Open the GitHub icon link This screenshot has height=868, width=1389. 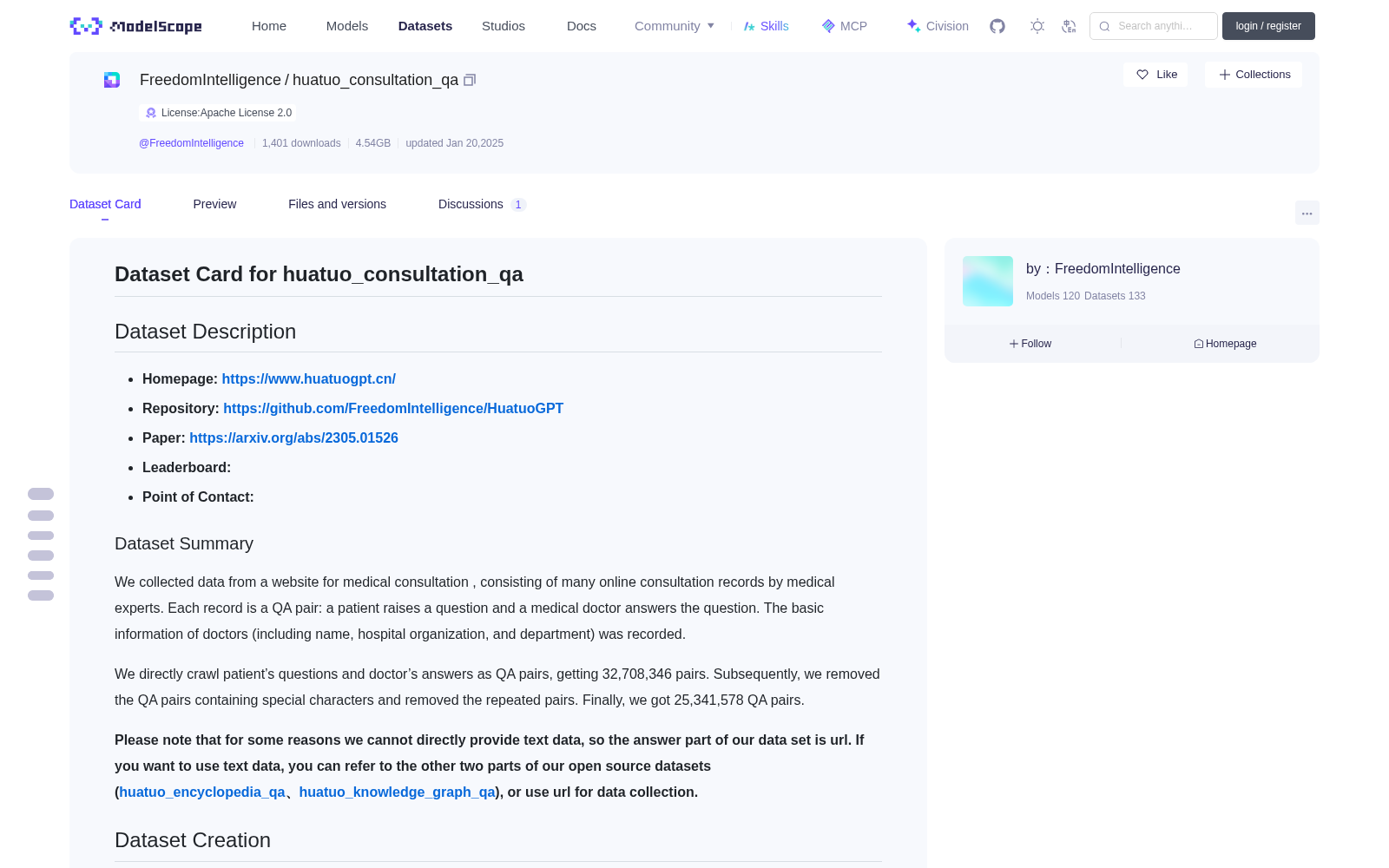pos(997,26)
